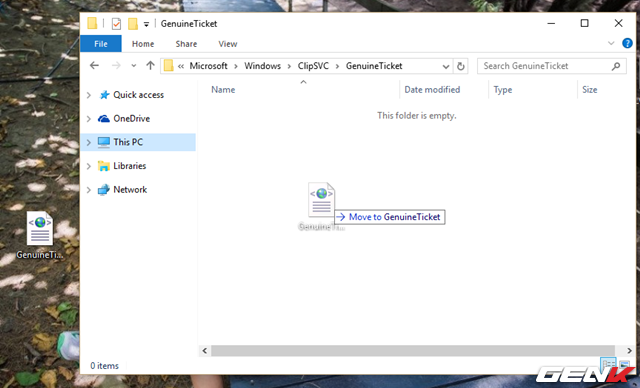The width and height of the screenshot is (640, 388).
Task: Navigate to ClipSVC in the address bar
Action: point(313,66)
